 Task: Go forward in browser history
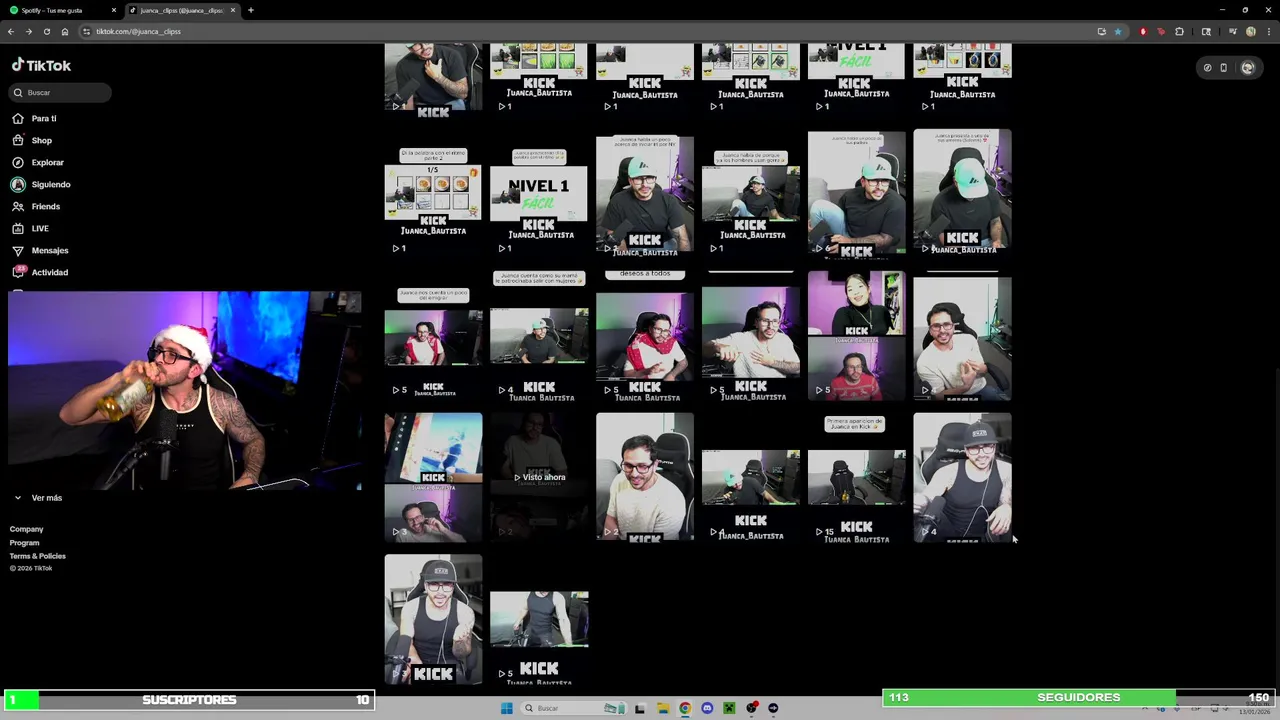coord(29,31)
